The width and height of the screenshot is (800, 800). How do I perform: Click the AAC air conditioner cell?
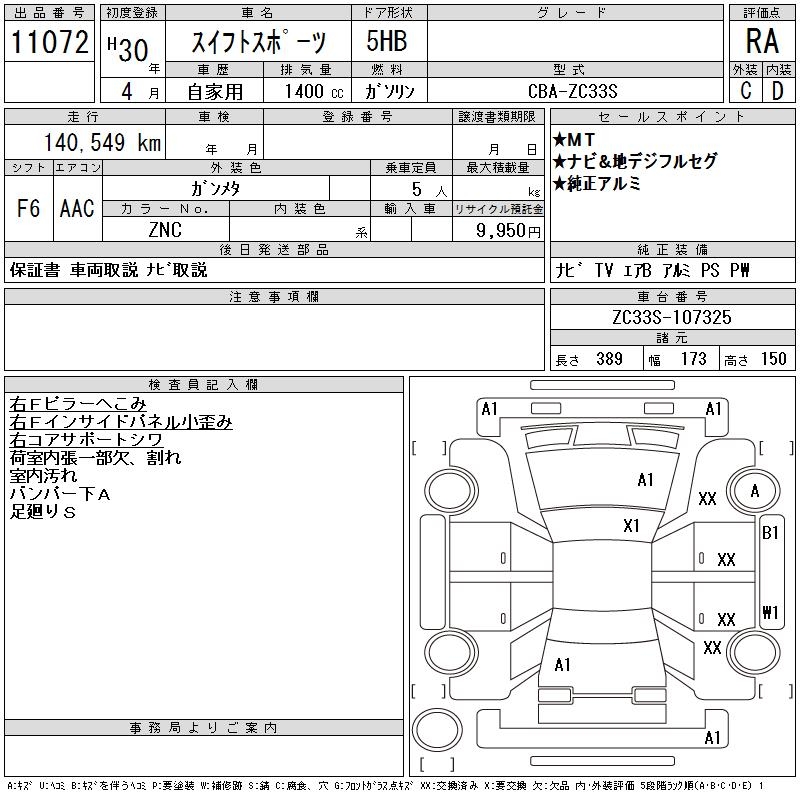[77, 208]
